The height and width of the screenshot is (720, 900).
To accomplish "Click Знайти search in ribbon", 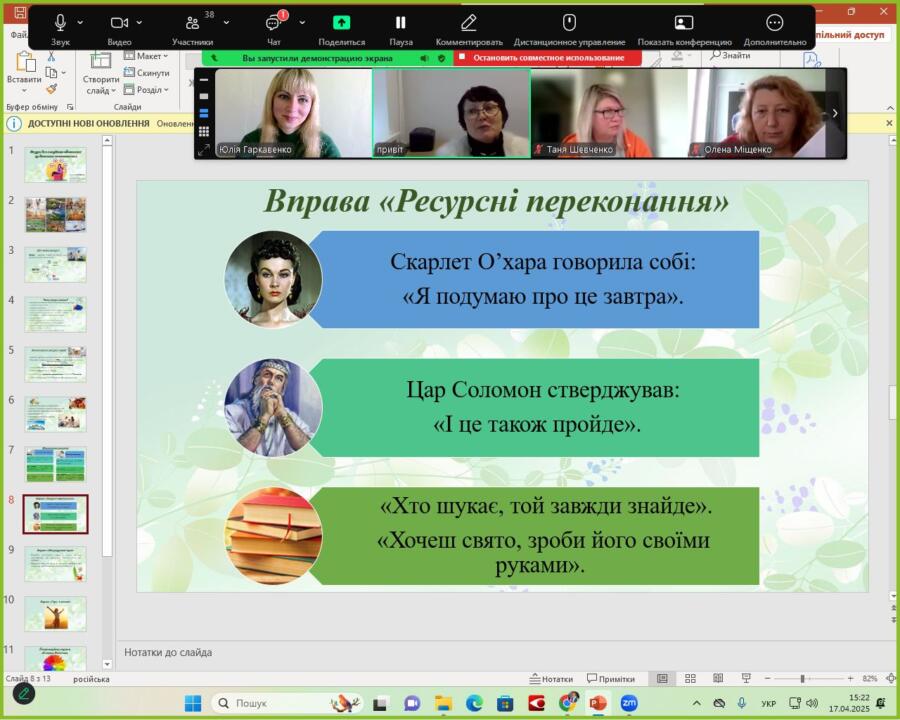I will (x=730, y=55).
